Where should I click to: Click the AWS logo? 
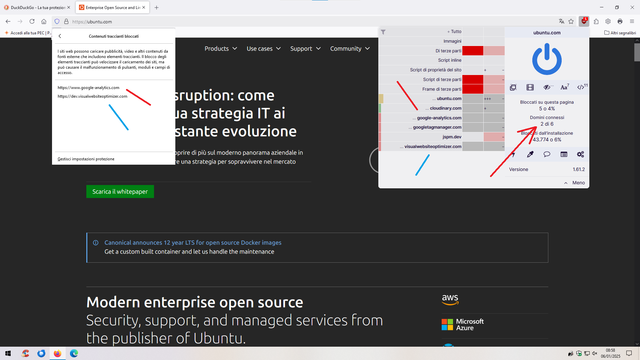tap(450, 300)
